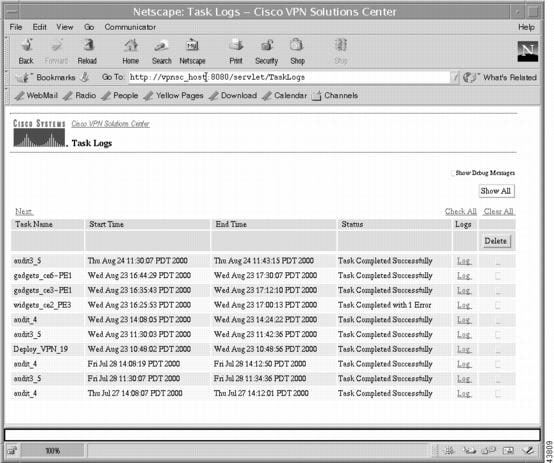The width and height of the screenshot is (554, 463).
Task: Click the Show All button
Action: [x=496, y=191]
